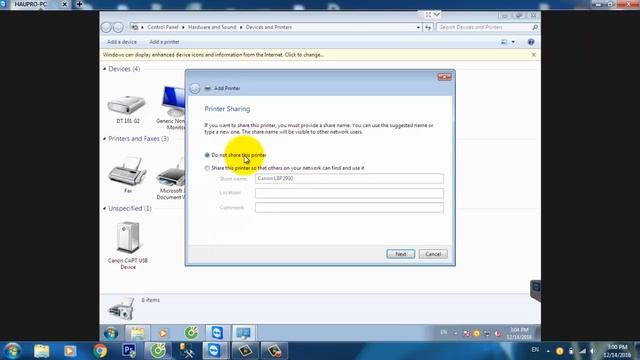Close the HAUPRO-PC session tab
The image size is (640, 360).
point(64,4)
